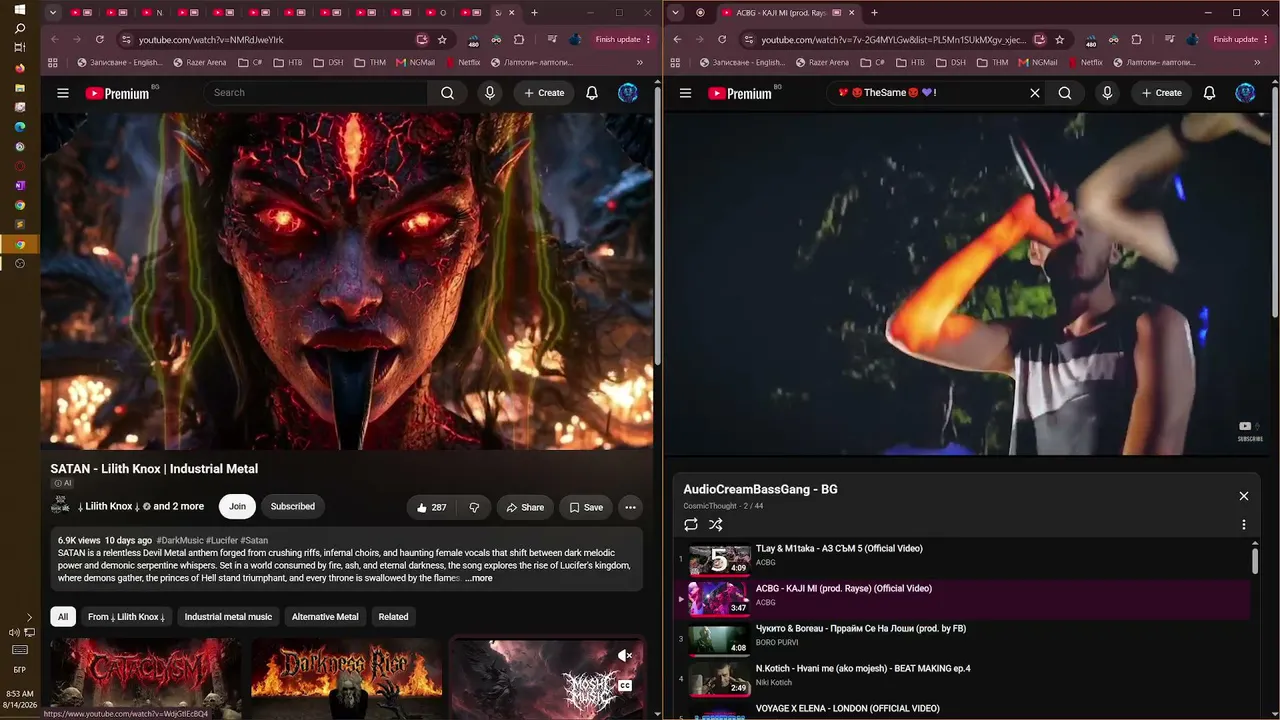This screenshot has height=720, width=1280.
Task: Bookmark the SATAN page with the star
Action: click(442, 39)
